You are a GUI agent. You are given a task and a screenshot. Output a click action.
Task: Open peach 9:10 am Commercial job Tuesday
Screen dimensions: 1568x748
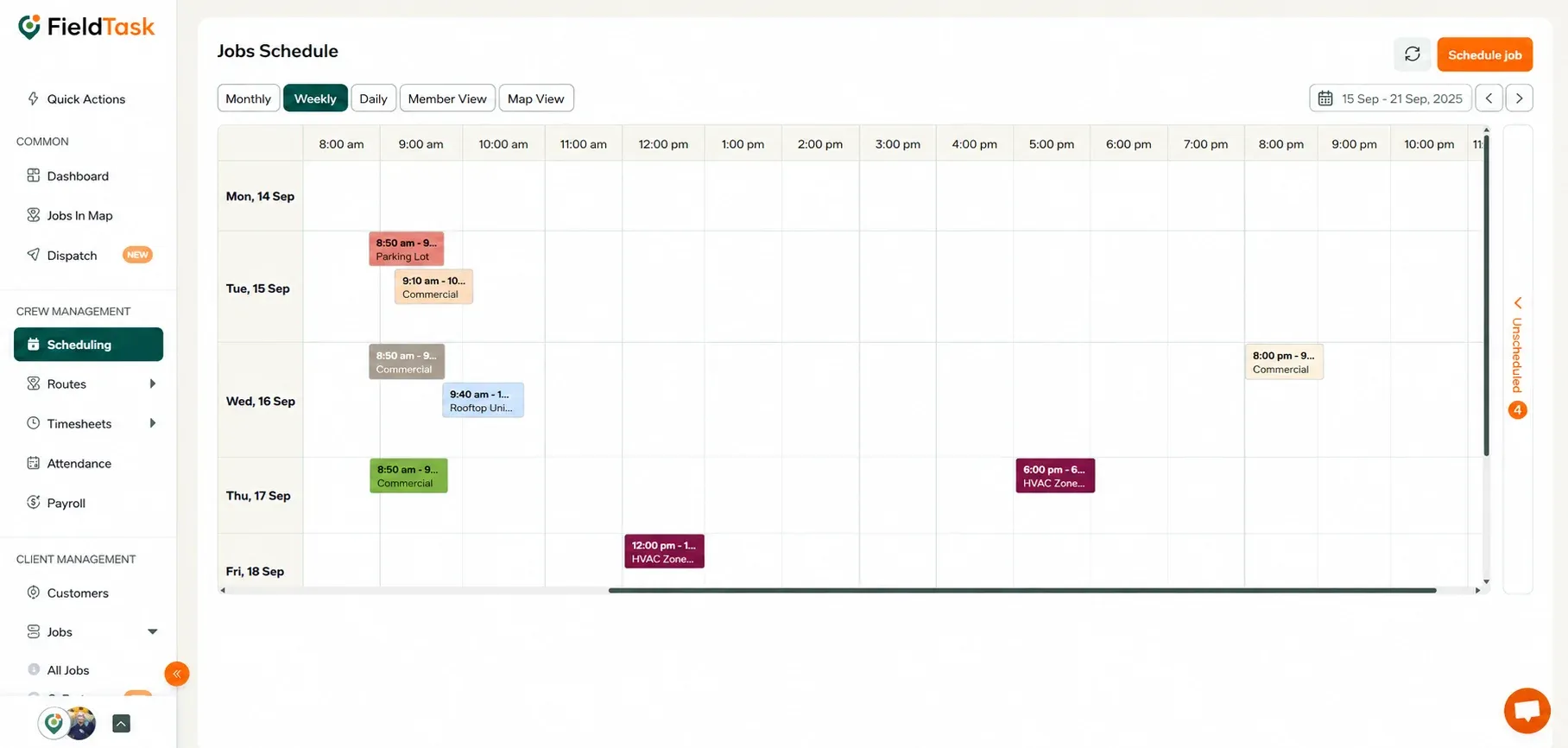click(x=433, y=287)
